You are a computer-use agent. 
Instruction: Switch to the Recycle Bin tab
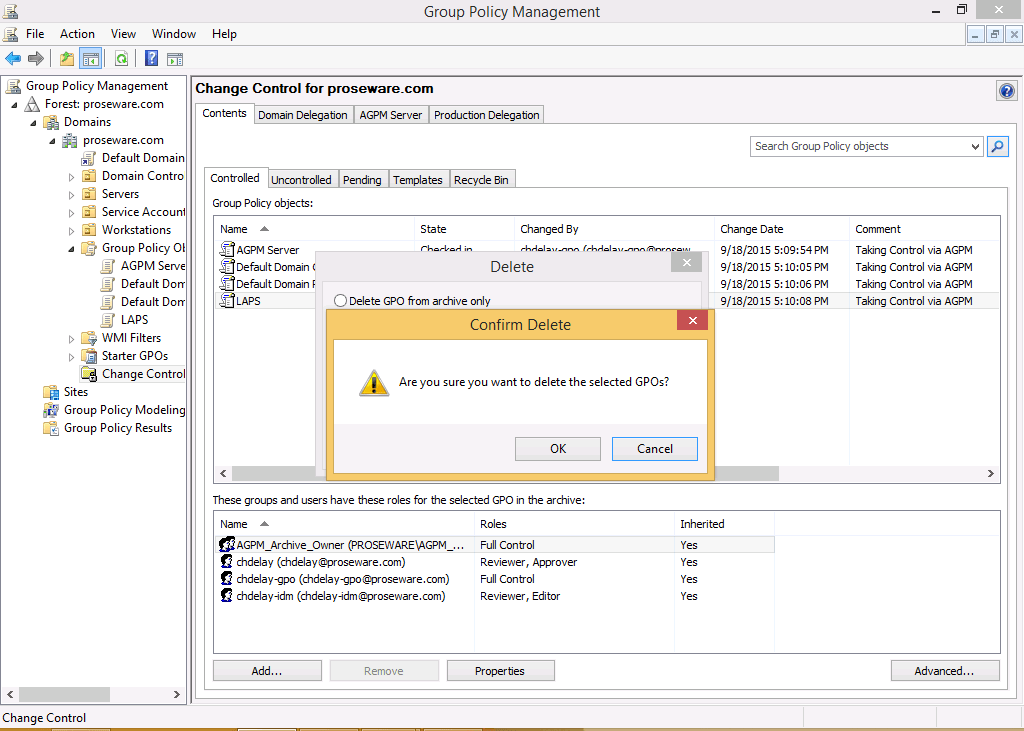[x=481, y=180]
